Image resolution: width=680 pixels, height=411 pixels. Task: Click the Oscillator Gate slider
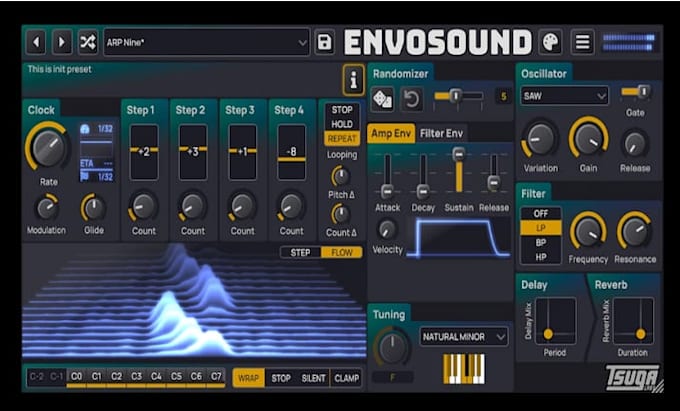click(x=635, y=91)
